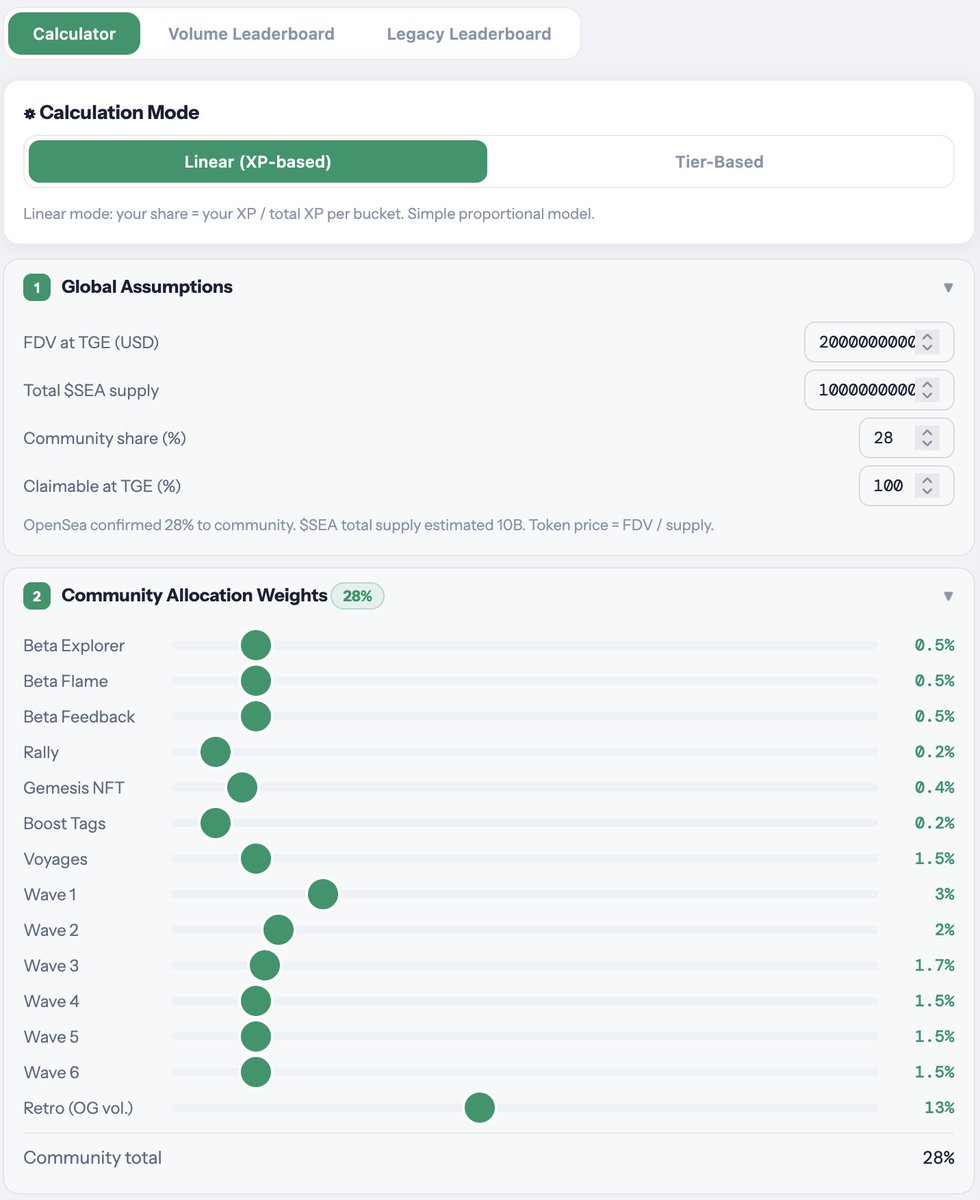This screenshot has height=1200, width=980.
Task: Click the Boost Tags slider handle
Action: [215, 823]
